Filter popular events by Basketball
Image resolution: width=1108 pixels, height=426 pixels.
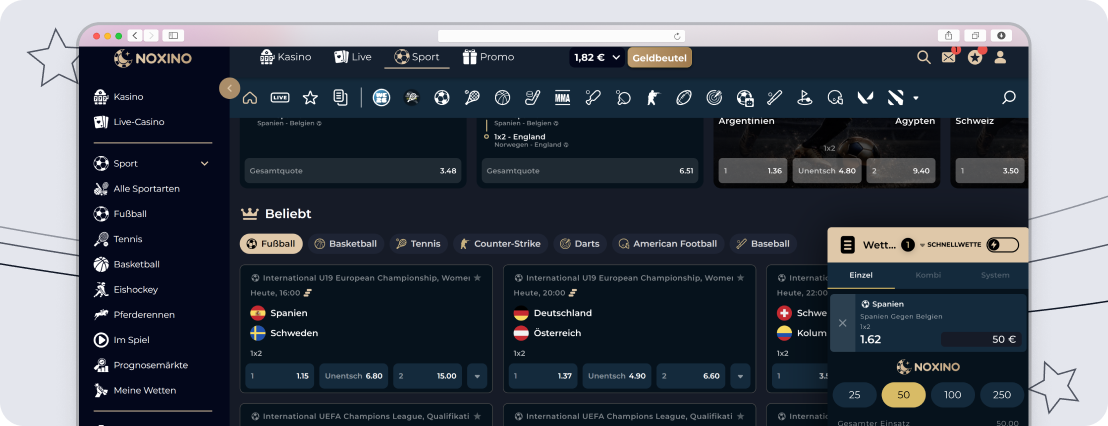[346, 244]
